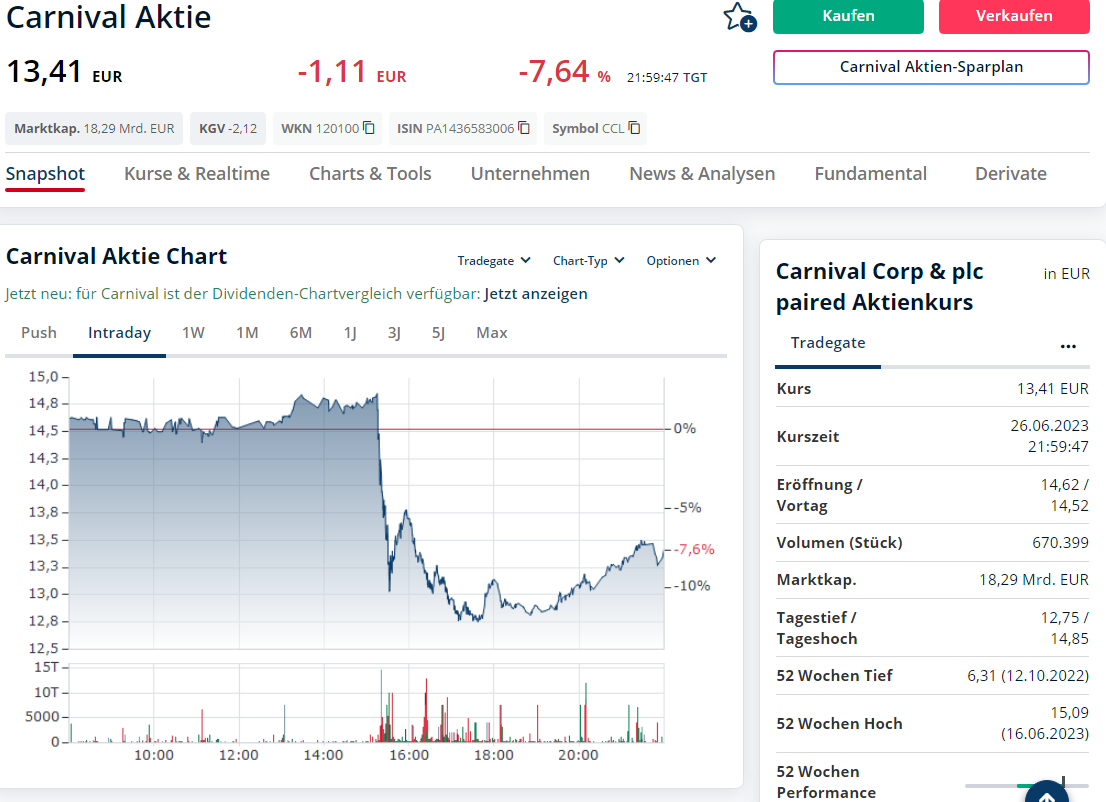Copy the WKN number 120100
Screen dimensions: 1106x802
coord(369,128)
